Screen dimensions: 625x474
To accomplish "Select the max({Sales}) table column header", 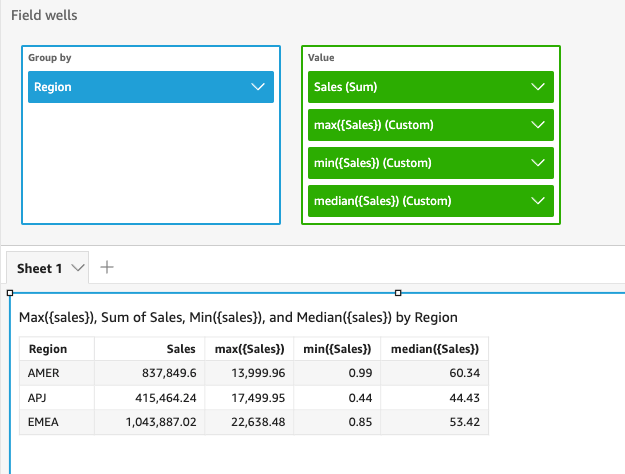I will pyautogui.click(x=250, y=349).
